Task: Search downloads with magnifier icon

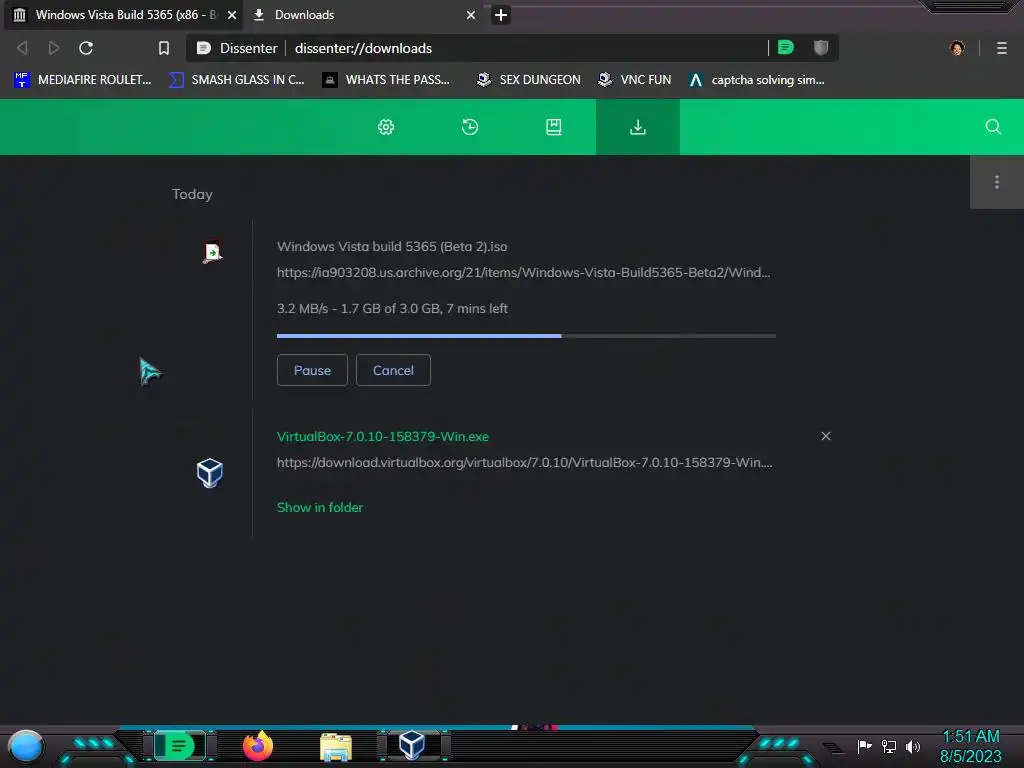Action: click(x=993, y=127)
